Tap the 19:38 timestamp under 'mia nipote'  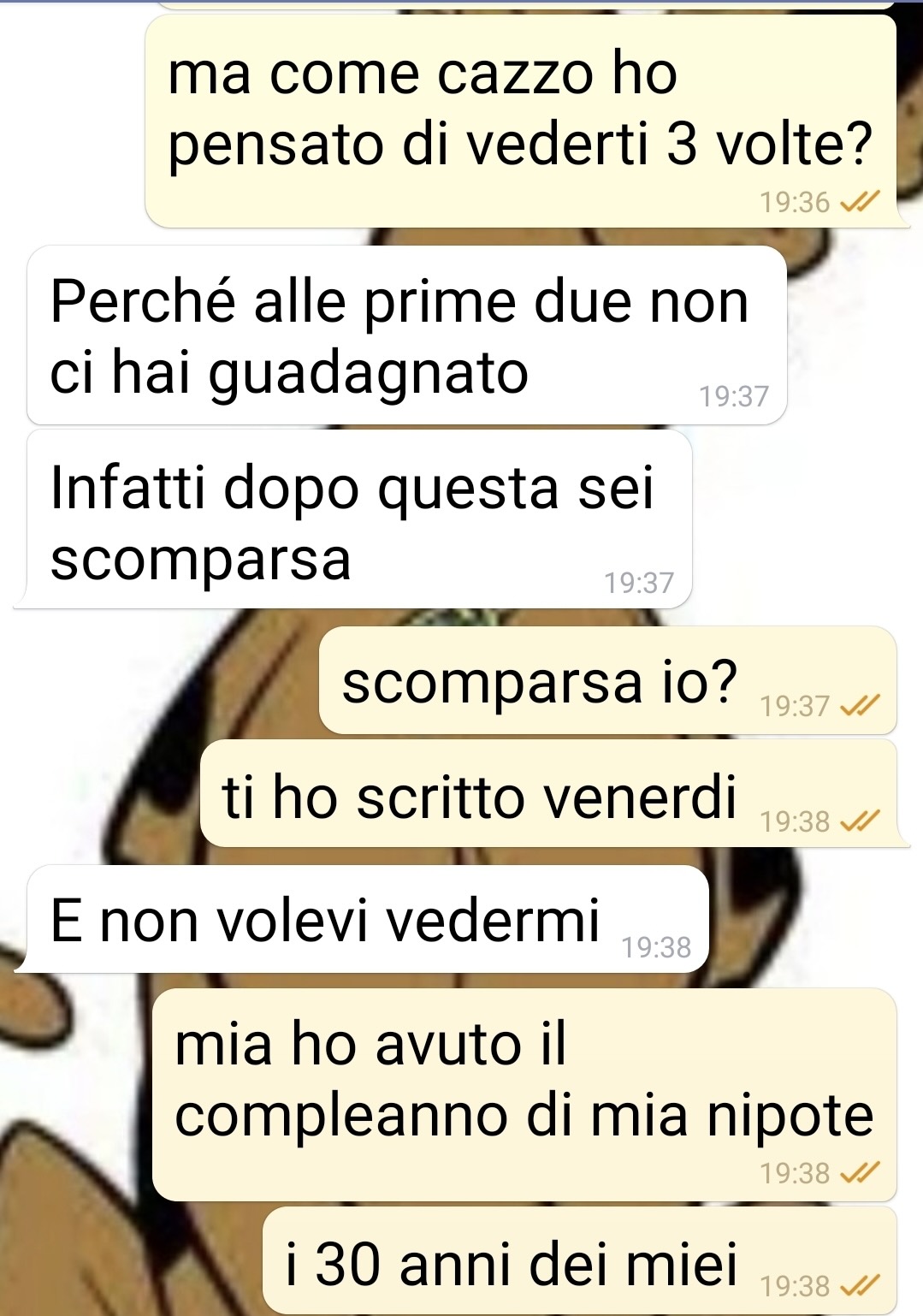(x=795, y=1173)
